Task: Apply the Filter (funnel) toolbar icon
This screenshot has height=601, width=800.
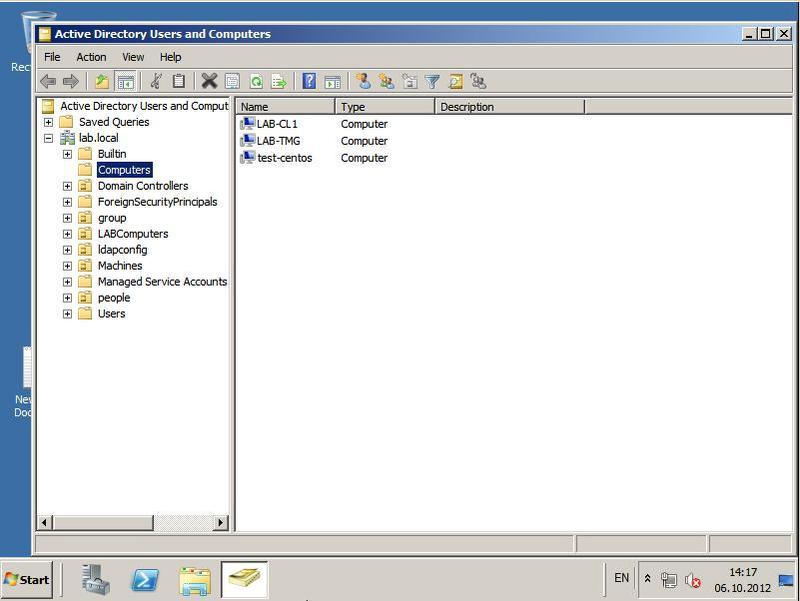Action: point(430,81)
